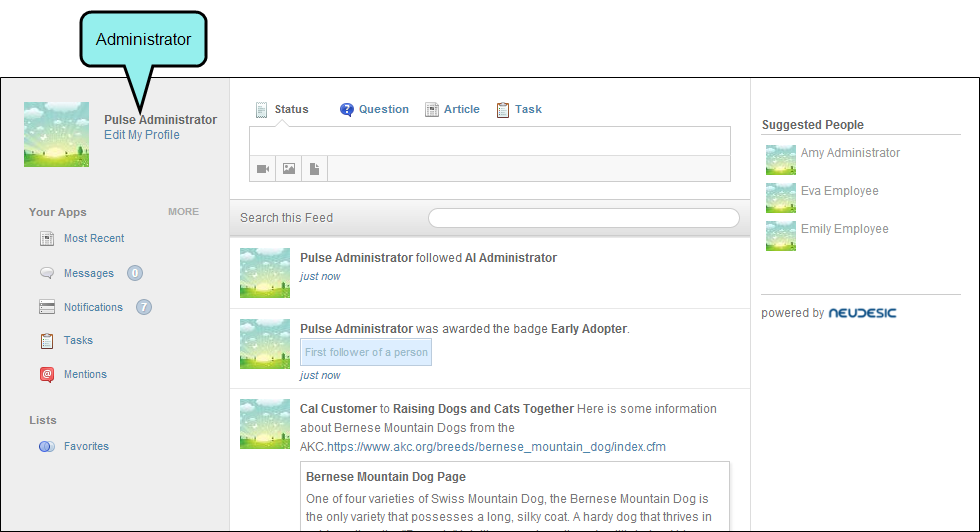Viewport: 980px width, 532px height.
Task: Click the image attachment icon
Action: click(289, 169)
